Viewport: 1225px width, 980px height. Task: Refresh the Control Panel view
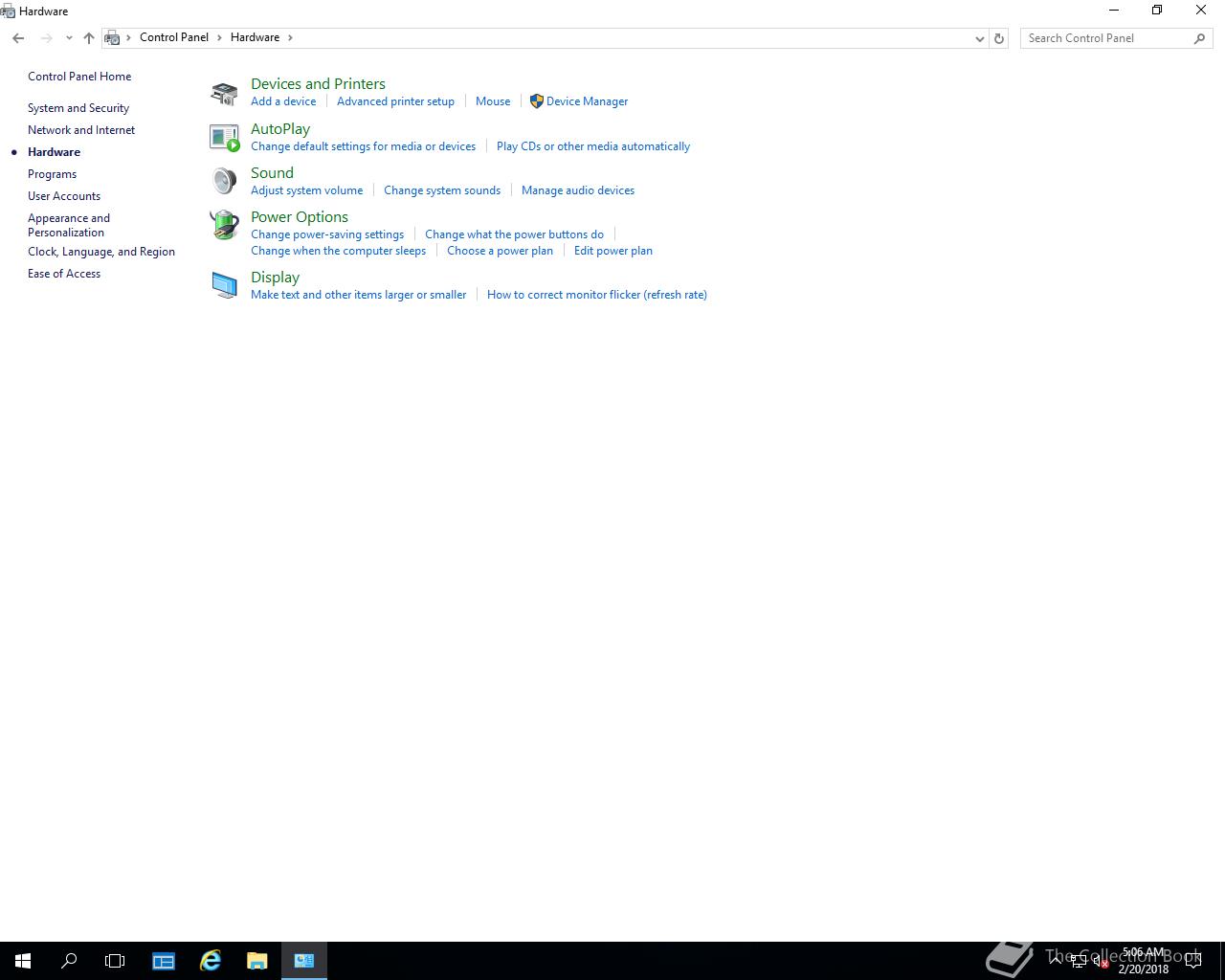999,38
